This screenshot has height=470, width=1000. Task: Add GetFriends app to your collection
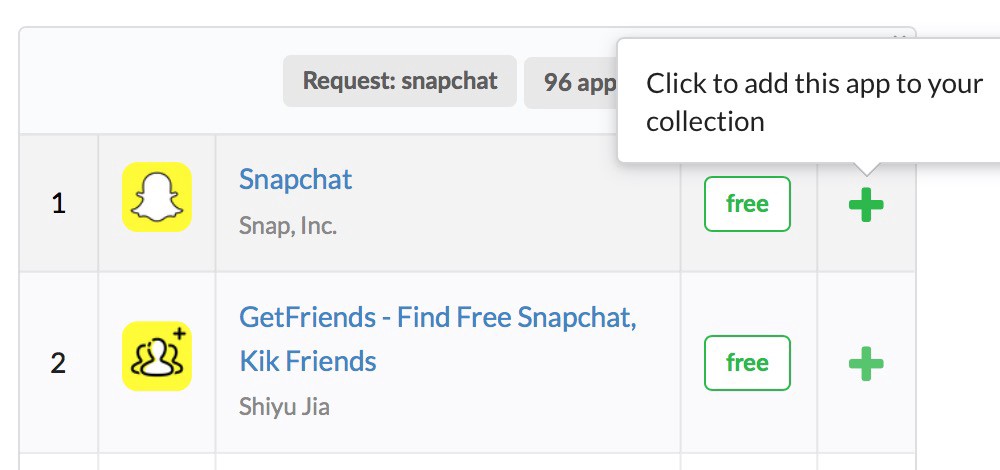pyautogui.click(x=865, y=363)
